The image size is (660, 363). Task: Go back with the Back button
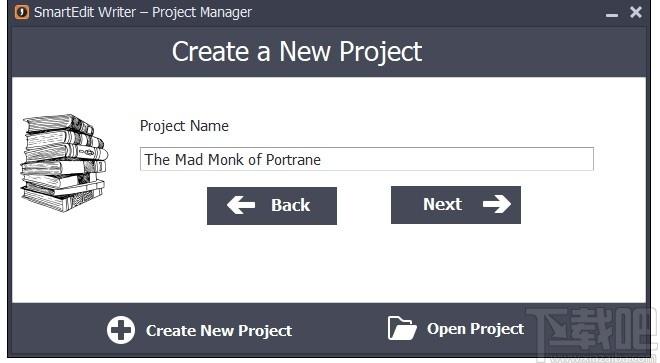(x=272, y=206)
